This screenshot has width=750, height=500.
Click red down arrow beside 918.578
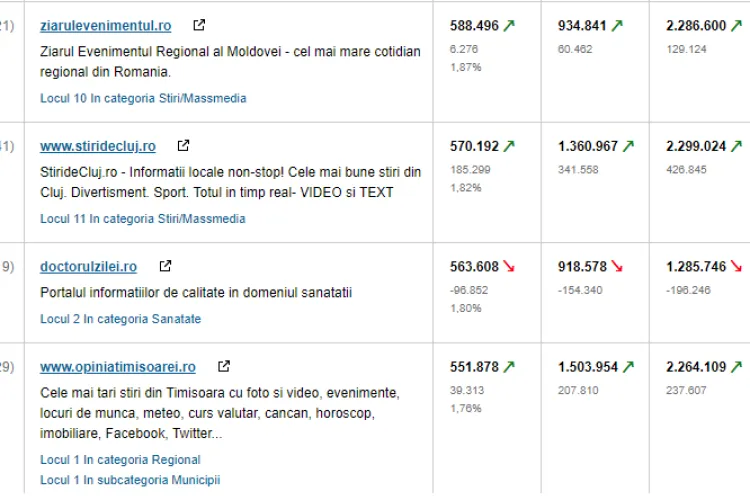coord(616,267)
